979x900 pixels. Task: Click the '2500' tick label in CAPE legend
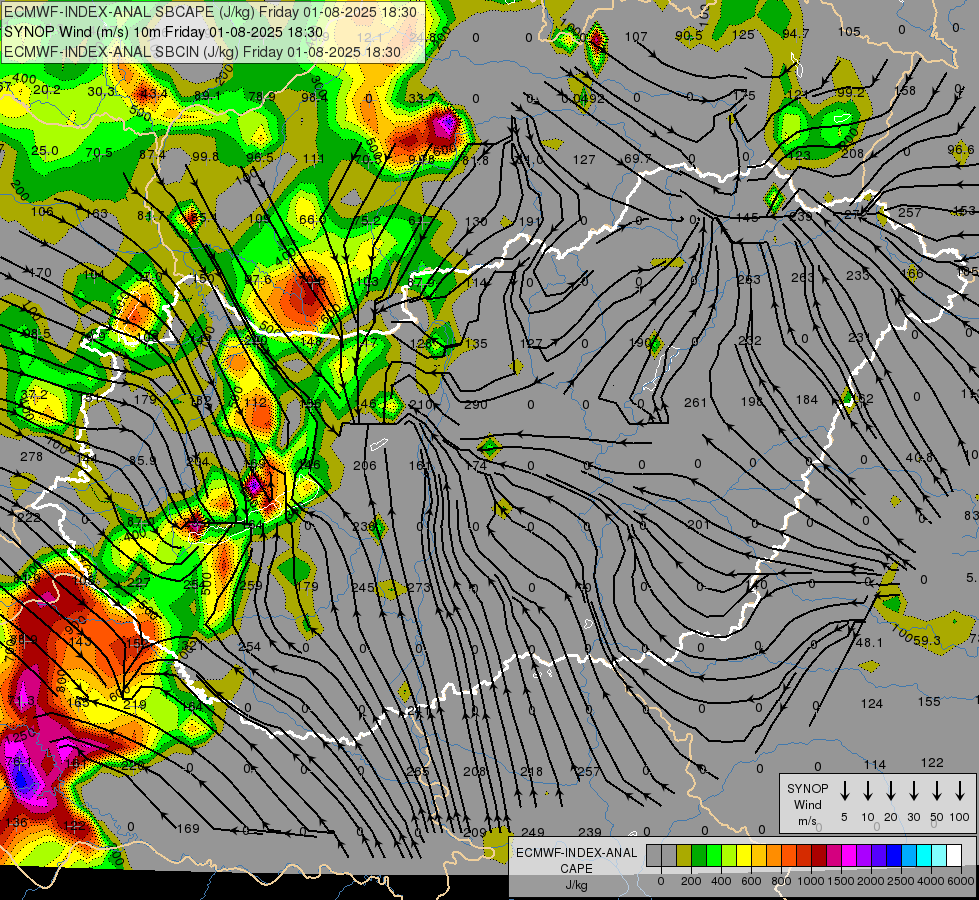(900, 881)
